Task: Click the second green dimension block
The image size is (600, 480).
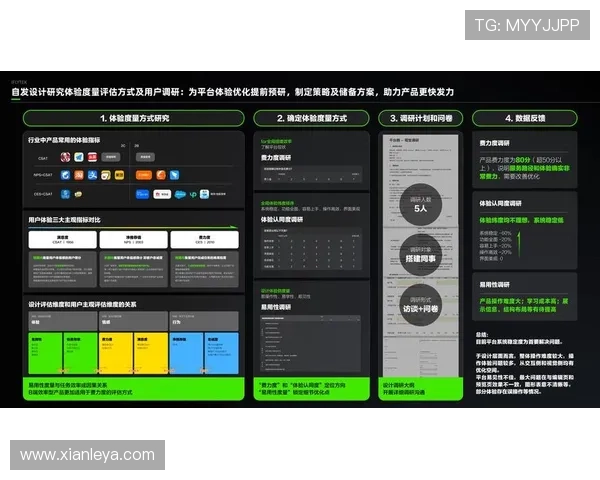Action: (80, 353)
